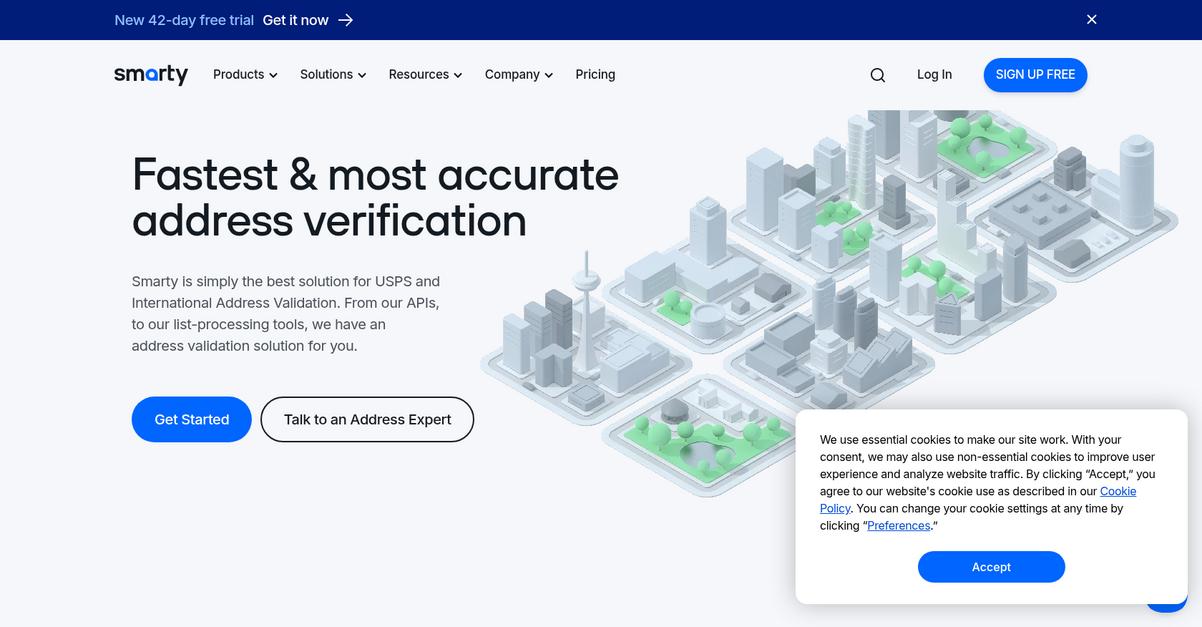Expand the Products menu
Image resolution: width=1202 pixels, height=627 pixels.
point(245,75)
